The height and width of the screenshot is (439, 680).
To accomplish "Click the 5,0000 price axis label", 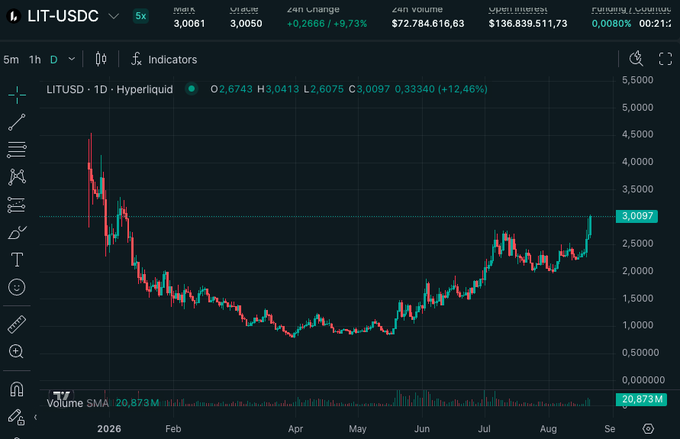I will pyautogui.click(x=638, y=107).
